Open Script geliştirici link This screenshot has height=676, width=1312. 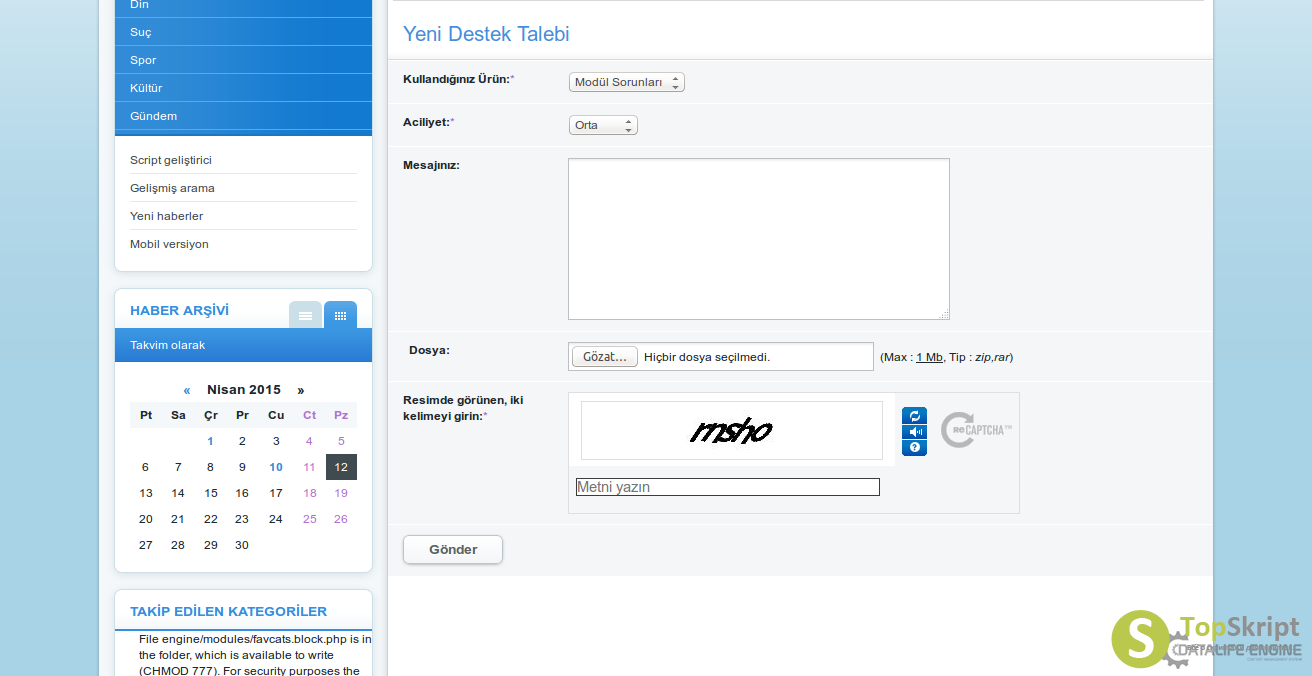[x=171, y=160]
